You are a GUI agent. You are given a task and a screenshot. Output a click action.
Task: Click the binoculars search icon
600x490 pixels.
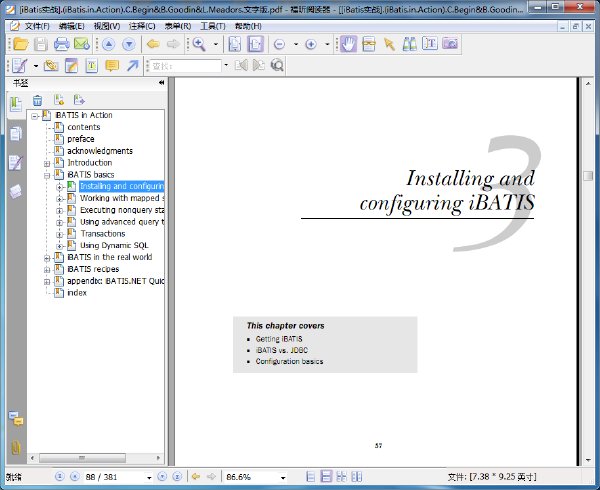click(x=409, y=44)
